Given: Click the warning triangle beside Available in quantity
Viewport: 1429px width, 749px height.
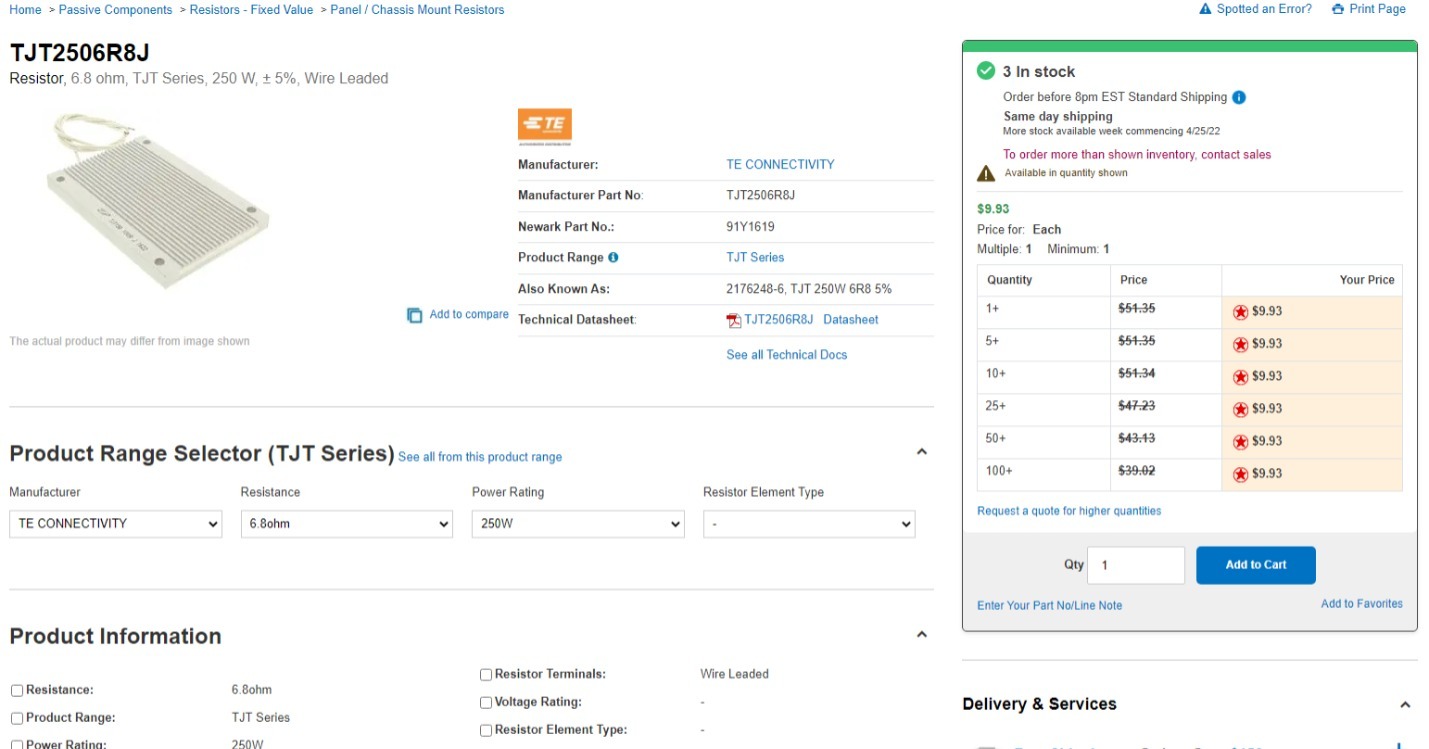Looking at the screenshot, I should pyautogui.click(x=986, y=173).
